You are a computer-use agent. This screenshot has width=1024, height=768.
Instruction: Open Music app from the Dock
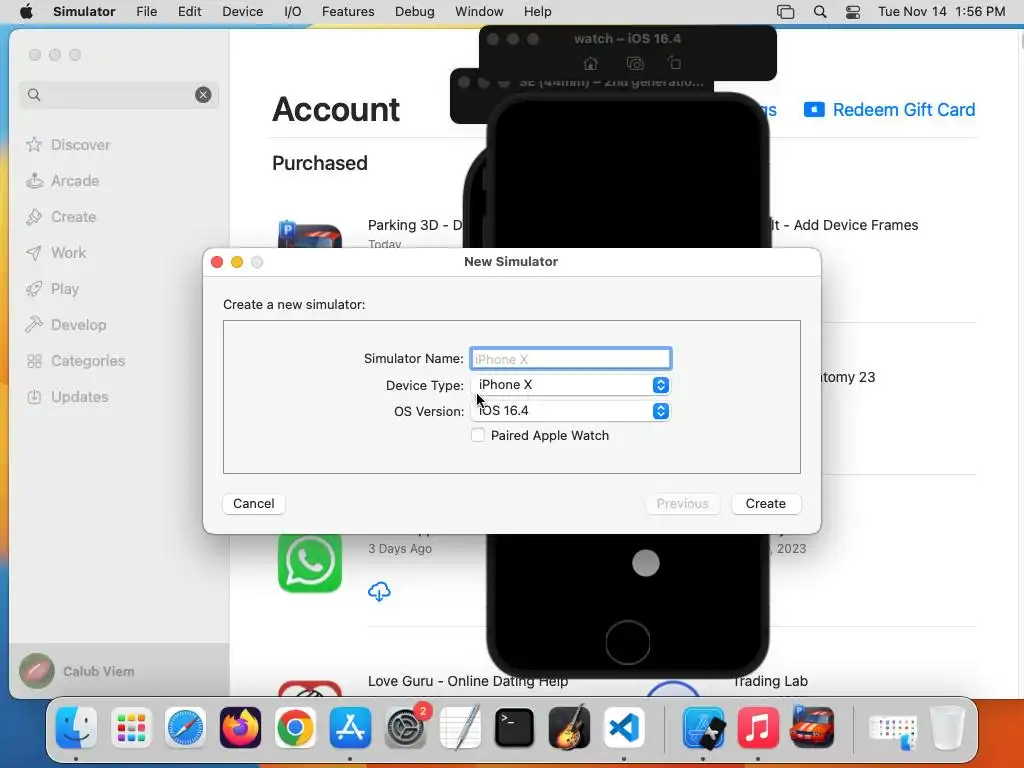click(x=758, y=728)
